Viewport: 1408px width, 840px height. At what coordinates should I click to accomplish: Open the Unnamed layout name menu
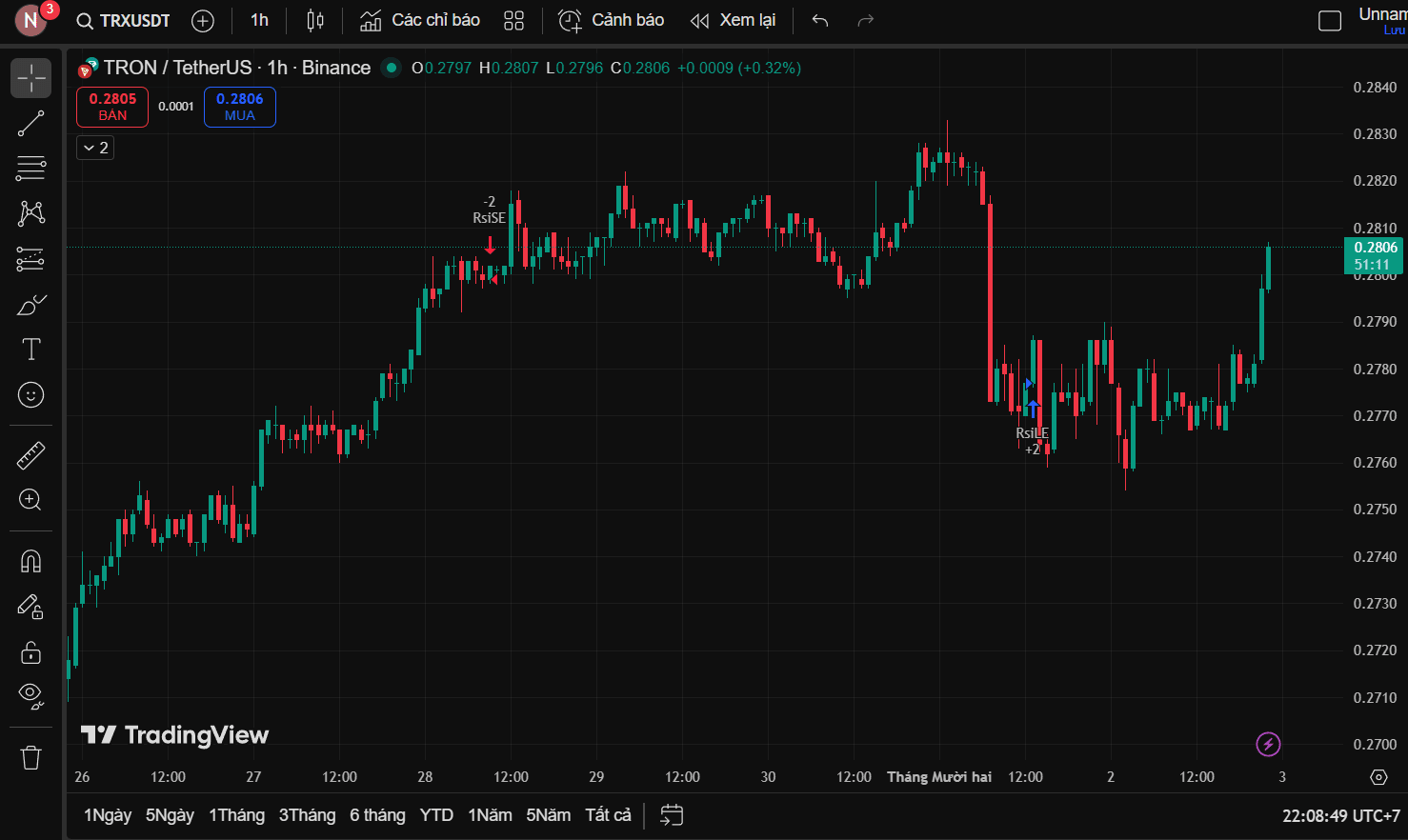tap(1382, 14)
